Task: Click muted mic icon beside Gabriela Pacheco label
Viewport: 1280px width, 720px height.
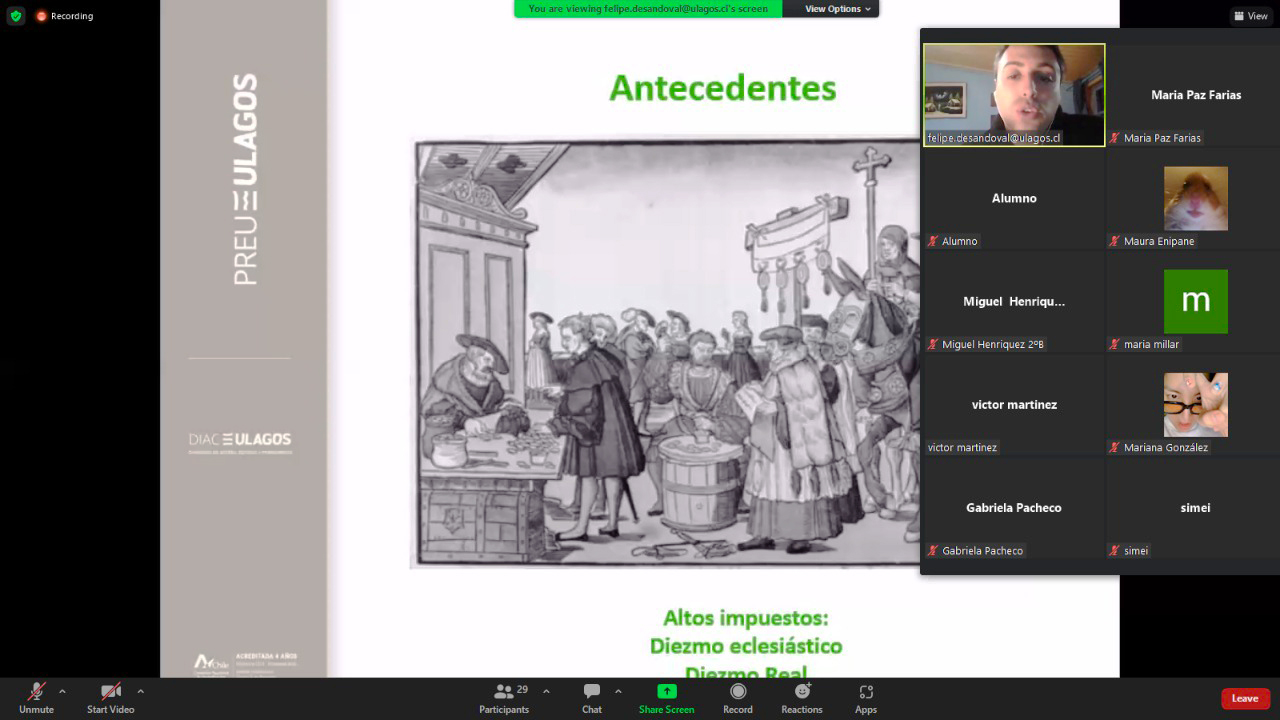Action: [x=933, y=551]
